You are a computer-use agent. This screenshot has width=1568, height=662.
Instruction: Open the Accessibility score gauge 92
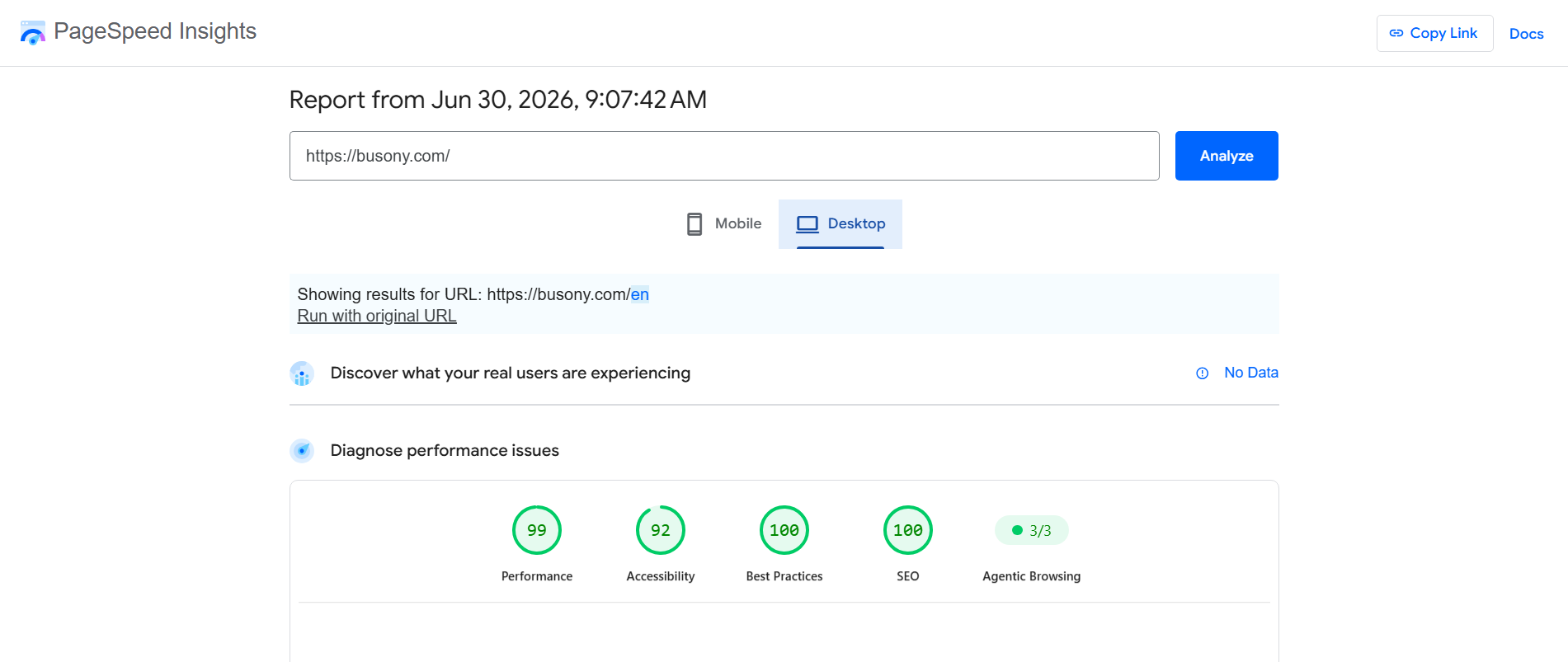pyautogui.click(x=661, y=530)
